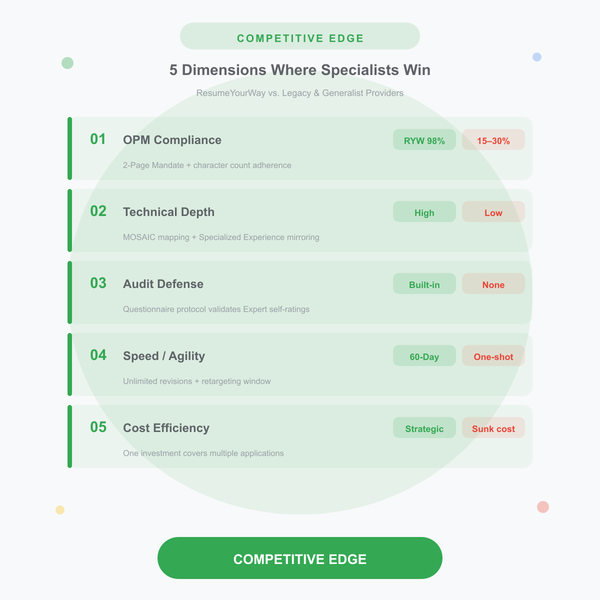Open the Speed / Agility row title
Viewport: 600px width, 600px height.
tap(164, 356)
